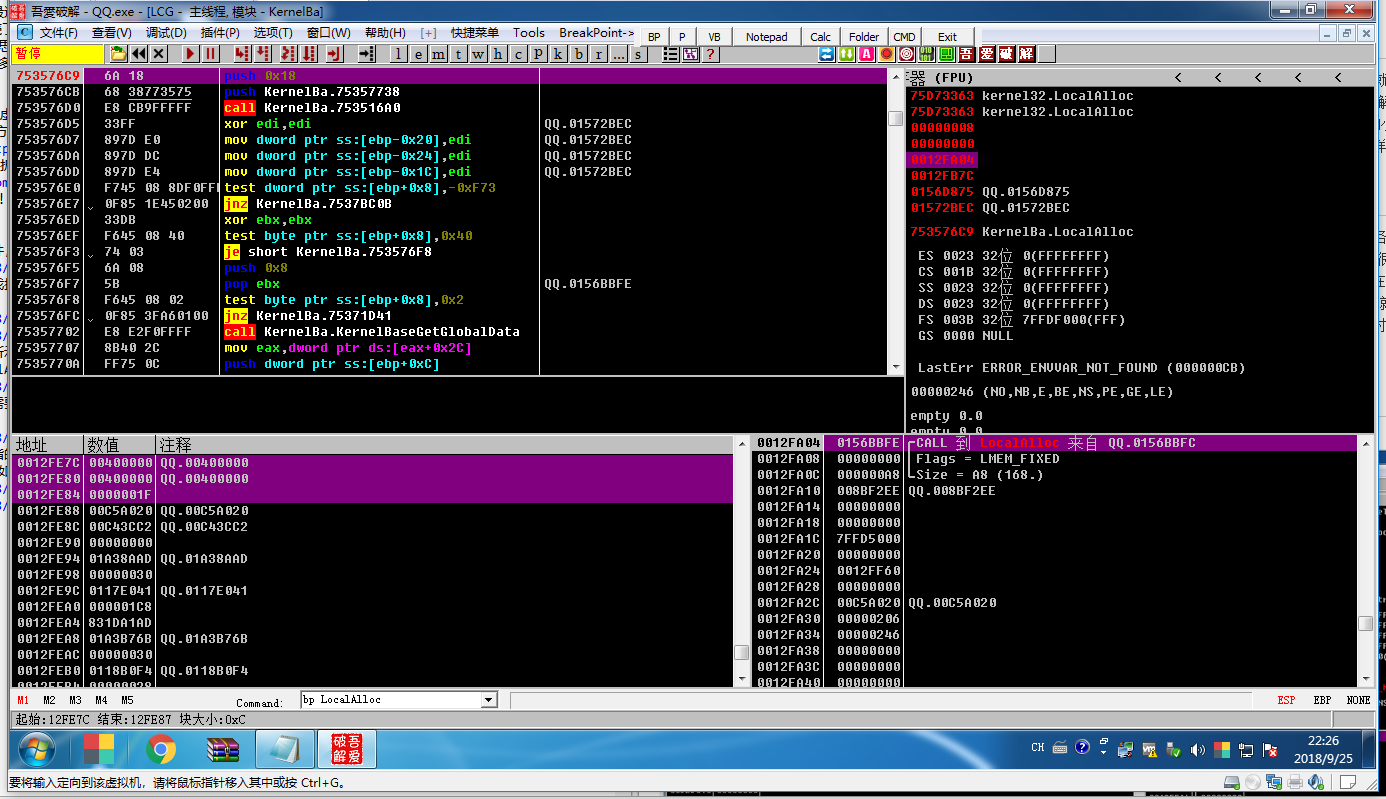1386x799 pixels.
Task: Click the 地址 column header in dump
Action: coord(47,445)
